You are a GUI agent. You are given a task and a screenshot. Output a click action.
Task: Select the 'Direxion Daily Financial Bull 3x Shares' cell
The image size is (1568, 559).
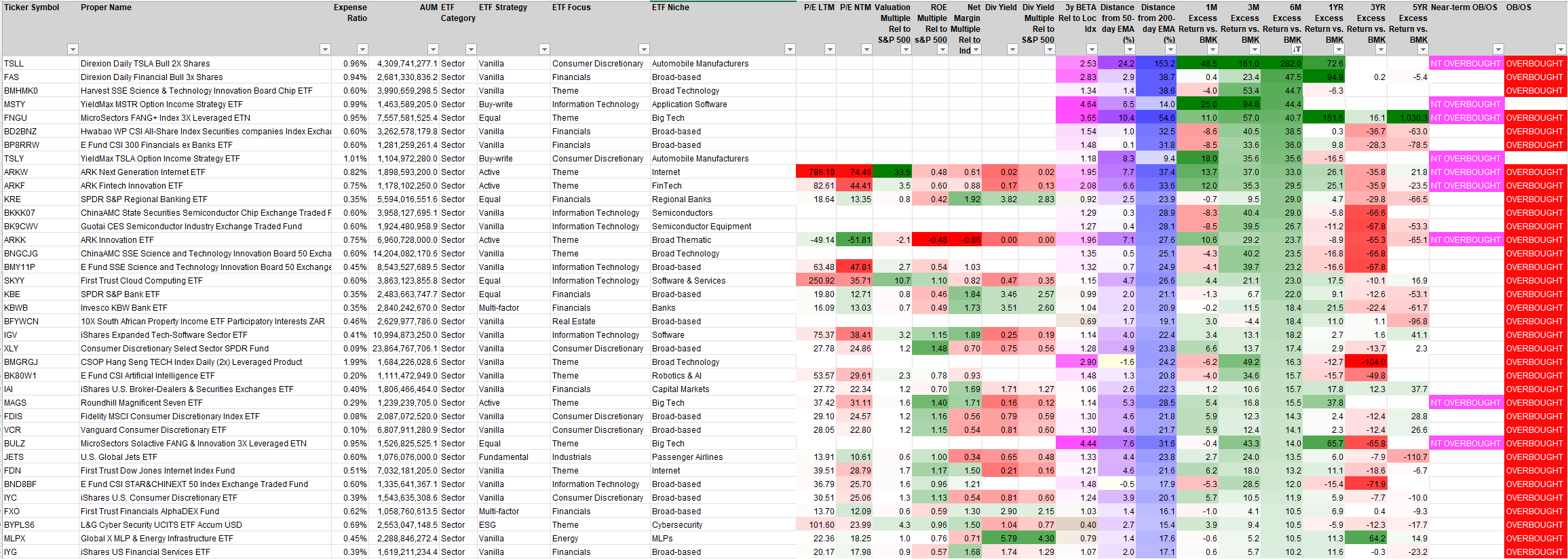click(206, 77)
